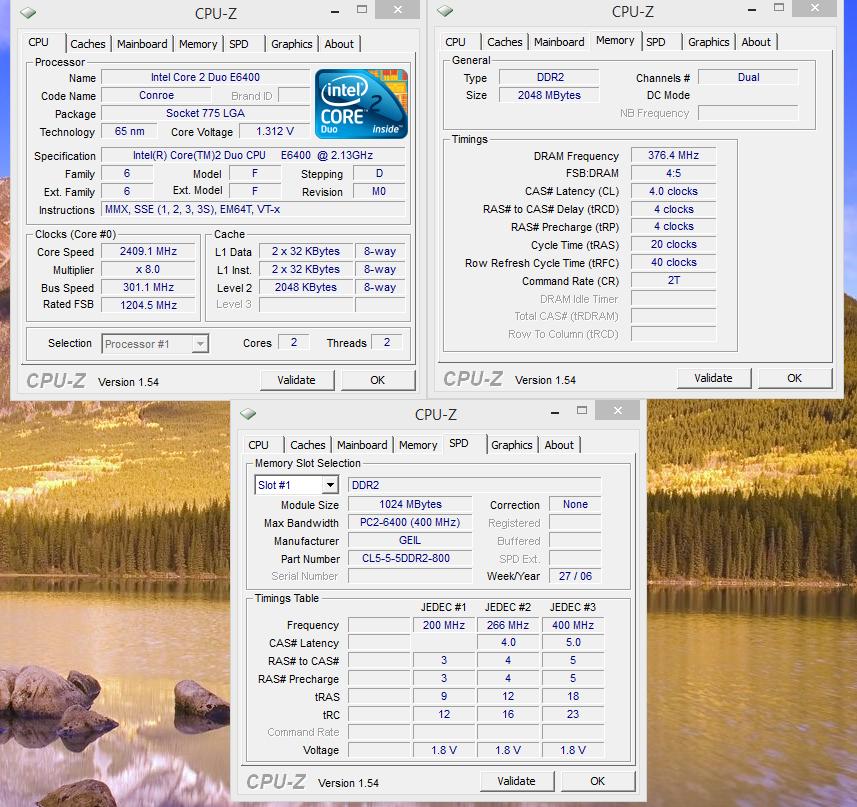Click the '400 MHz' JEDEC #3 frequency cell
857x807 pixels.
pyautogui.click(x=573, y=625)
